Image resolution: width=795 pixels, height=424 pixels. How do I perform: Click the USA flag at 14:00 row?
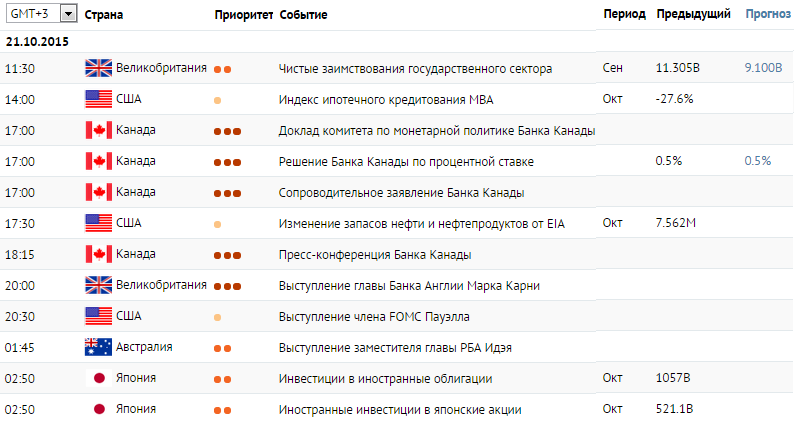tap(98, 99)
